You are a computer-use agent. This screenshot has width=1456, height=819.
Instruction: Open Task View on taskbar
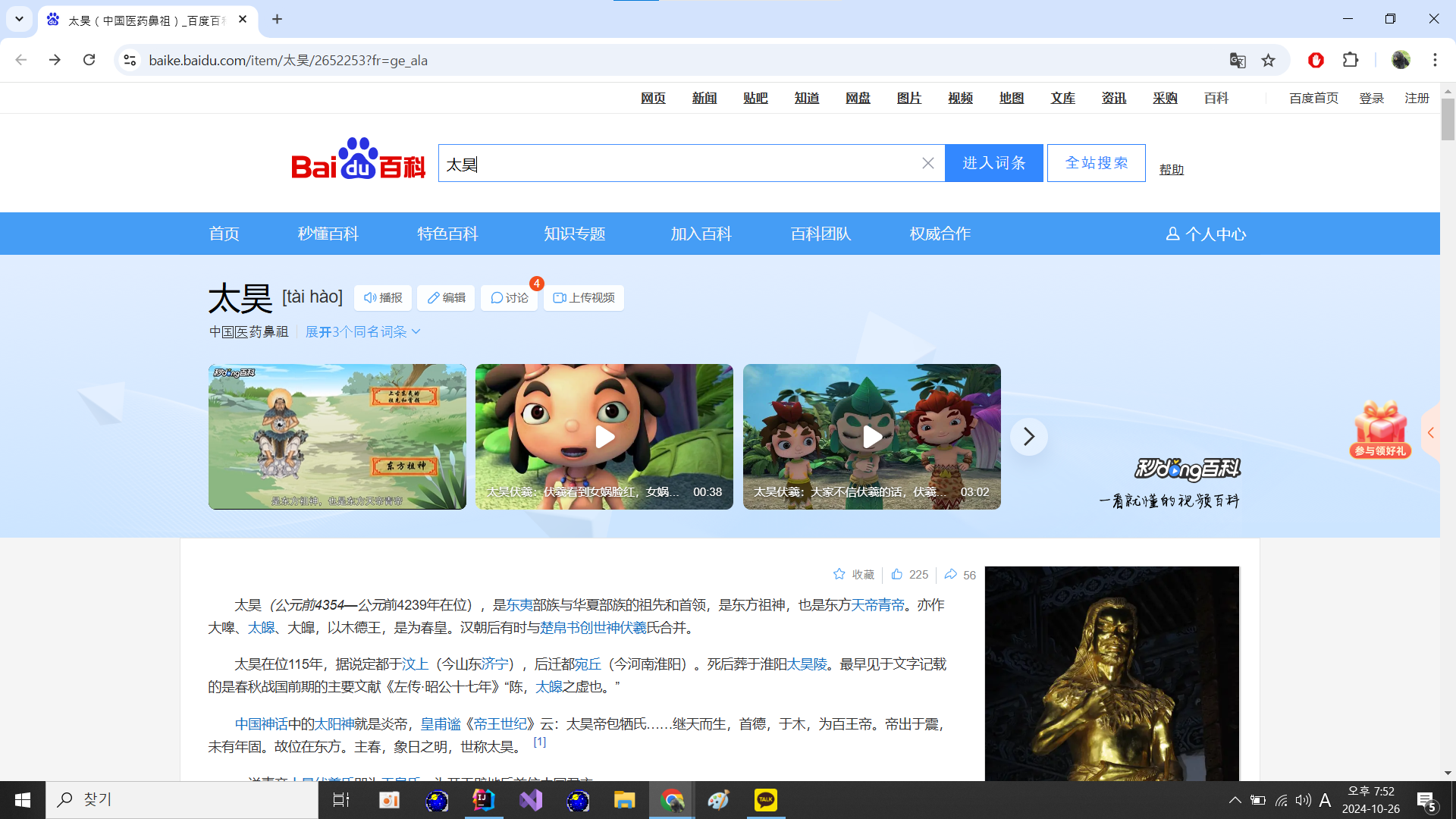click(341, 800)
